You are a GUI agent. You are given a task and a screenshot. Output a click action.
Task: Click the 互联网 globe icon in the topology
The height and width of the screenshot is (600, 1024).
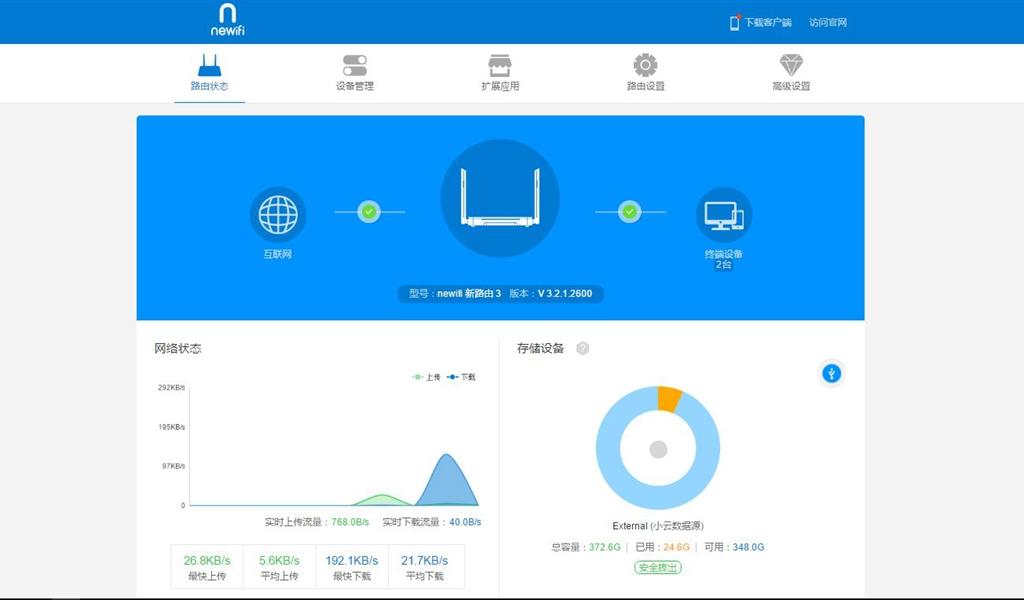tap(277, 212)
